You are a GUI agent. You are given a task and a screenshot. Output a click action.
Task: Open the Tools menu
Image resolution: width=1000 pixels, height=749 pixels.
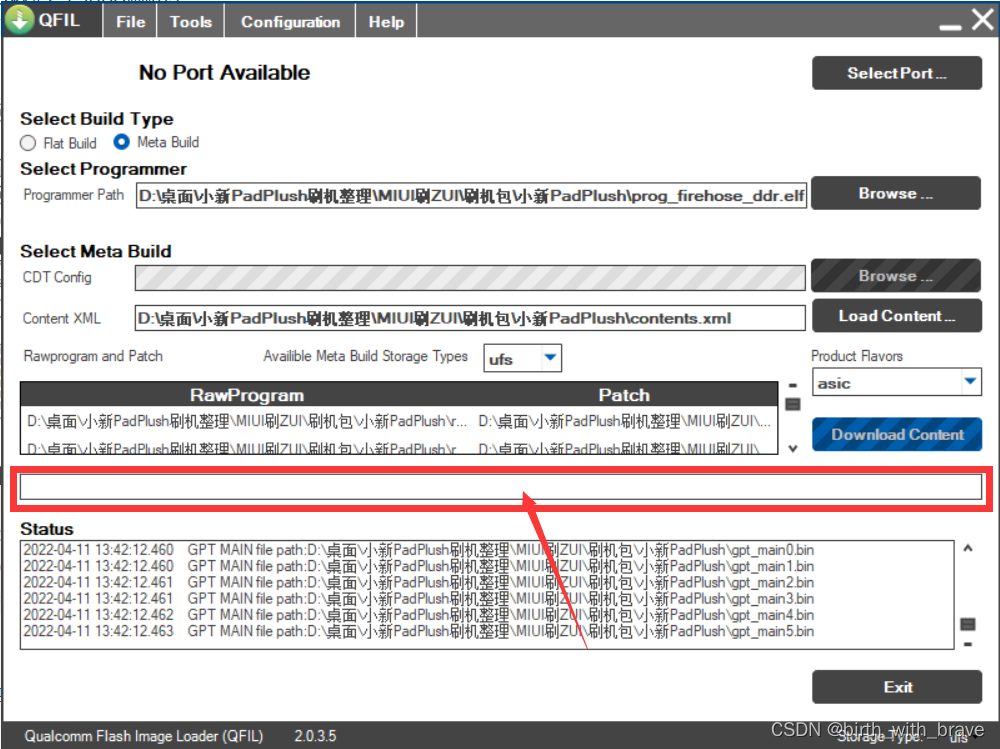click(x=190, y=22)
